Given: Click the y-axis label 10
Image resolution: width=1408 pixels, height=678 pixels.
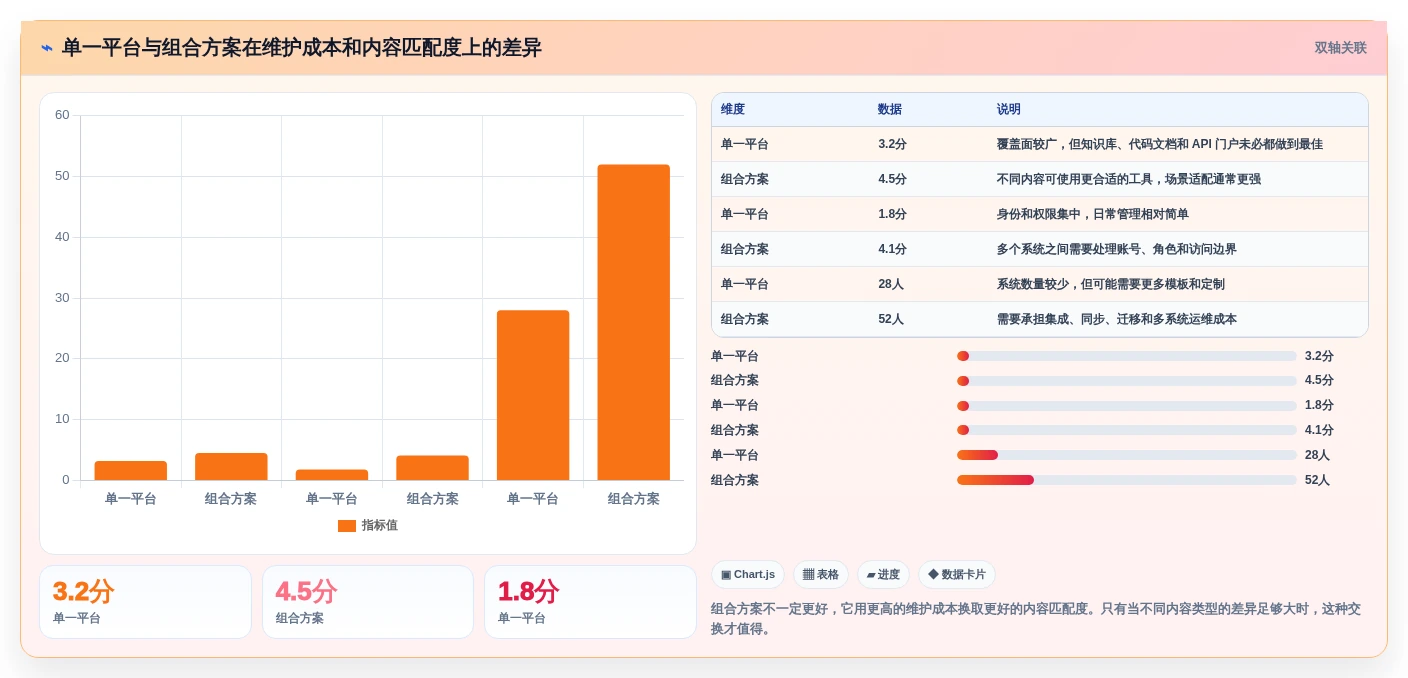Looking at the screenshot, I should pyautogui.click(x=62, y=419).
